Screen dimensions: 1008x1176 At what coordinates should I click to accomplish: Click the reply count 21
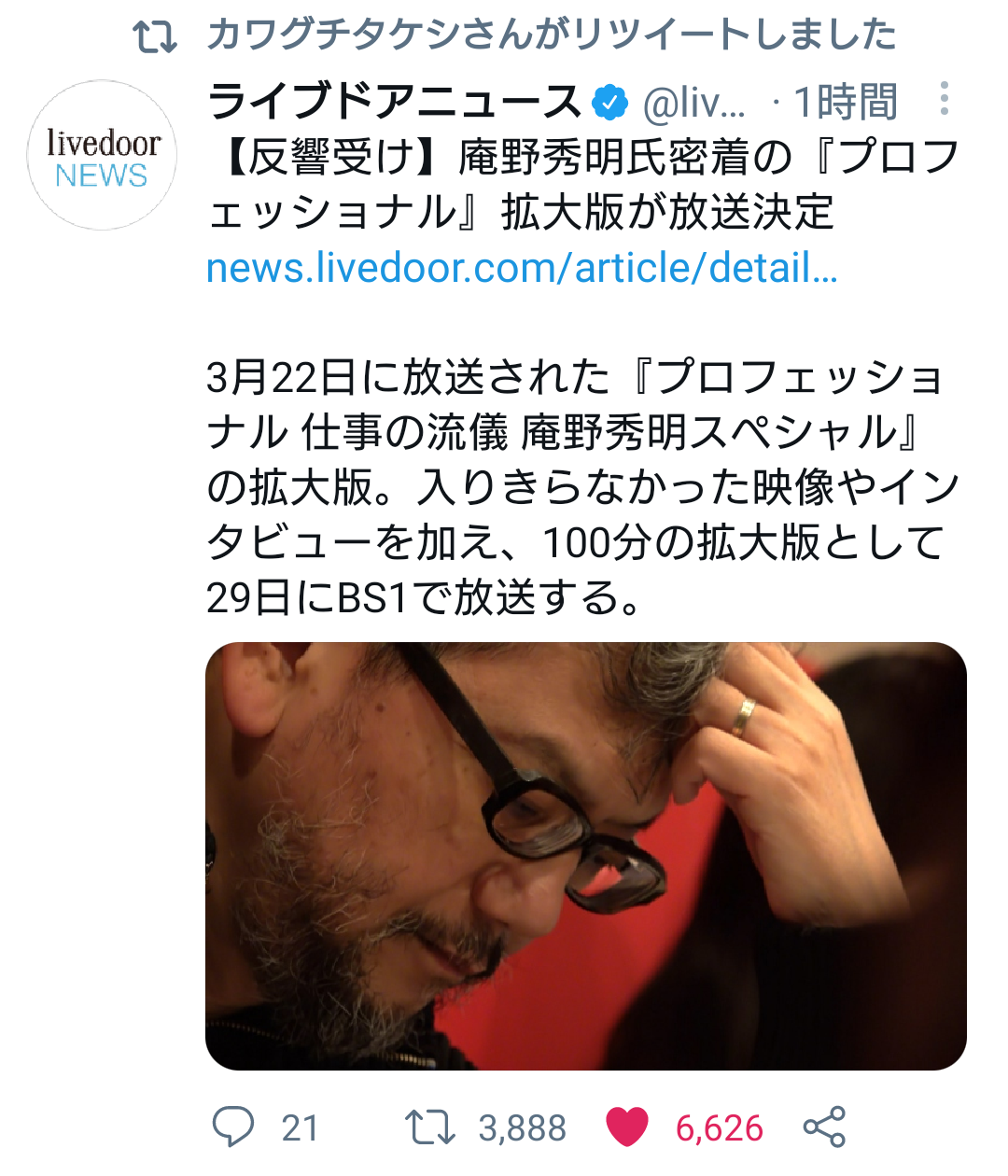pyautogui.click(x=300, y=1128)
